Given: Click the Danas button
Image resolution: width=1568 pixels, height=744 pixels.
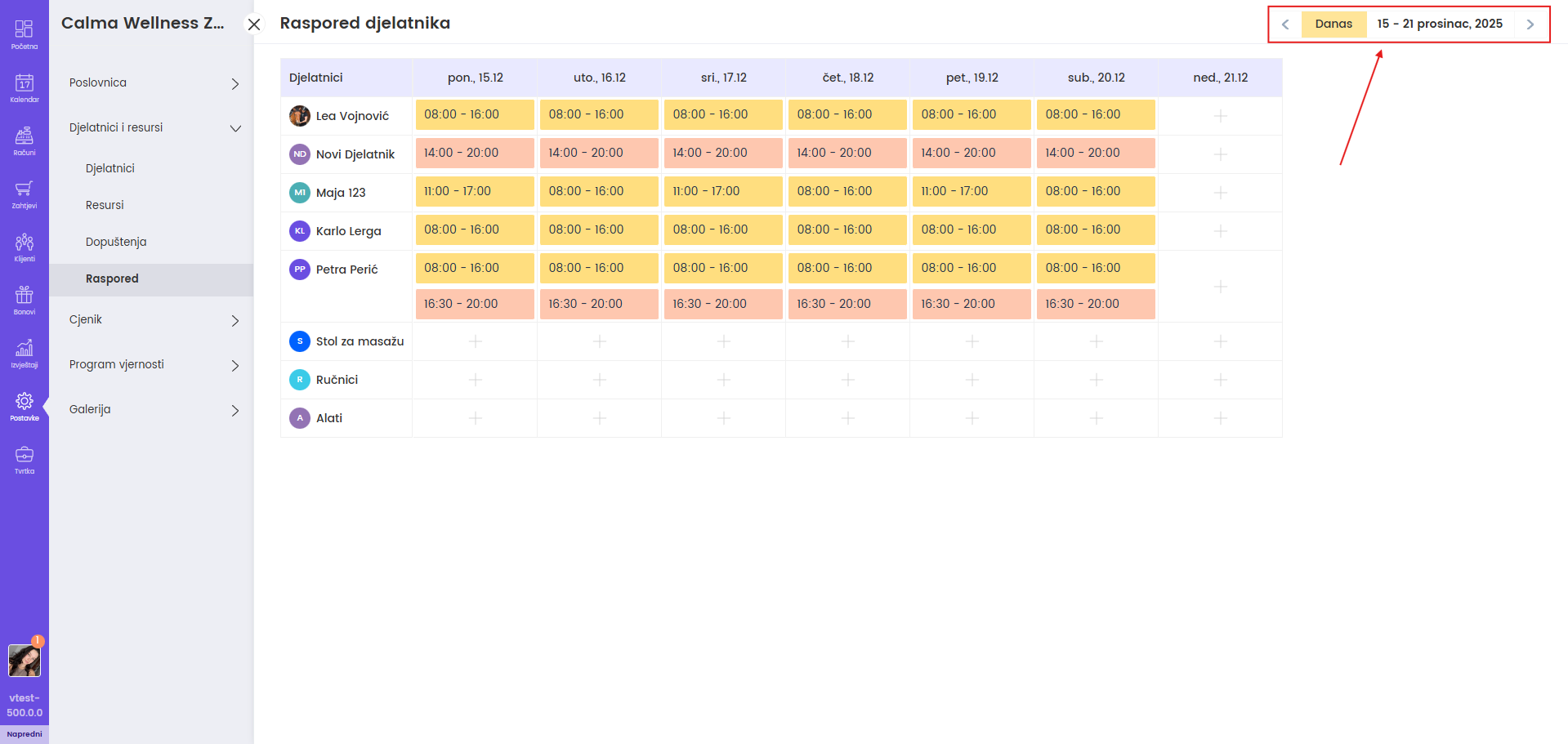Looking at the screenshot, I should click(x=1333, y=24).
